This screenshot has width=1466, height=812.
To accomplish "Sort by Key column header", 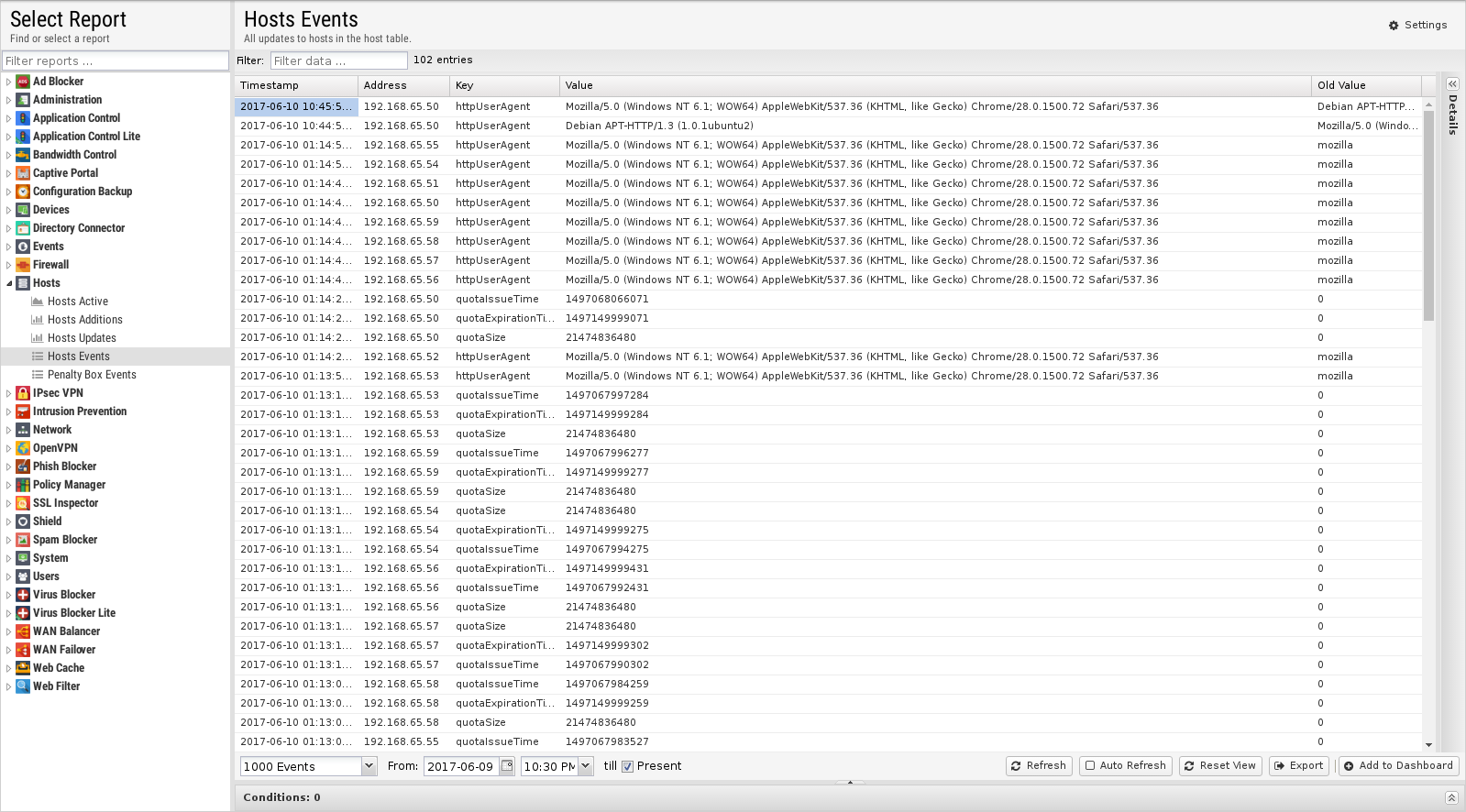I will [x=504, y=85].
